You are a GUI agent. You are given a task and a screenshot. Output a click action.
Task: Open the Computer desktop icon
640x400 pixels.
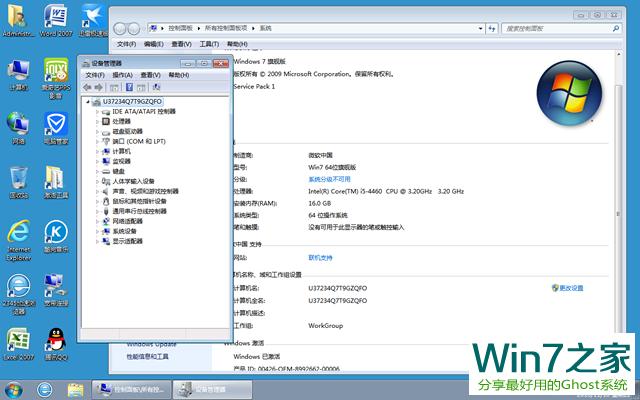coord(18,75)
